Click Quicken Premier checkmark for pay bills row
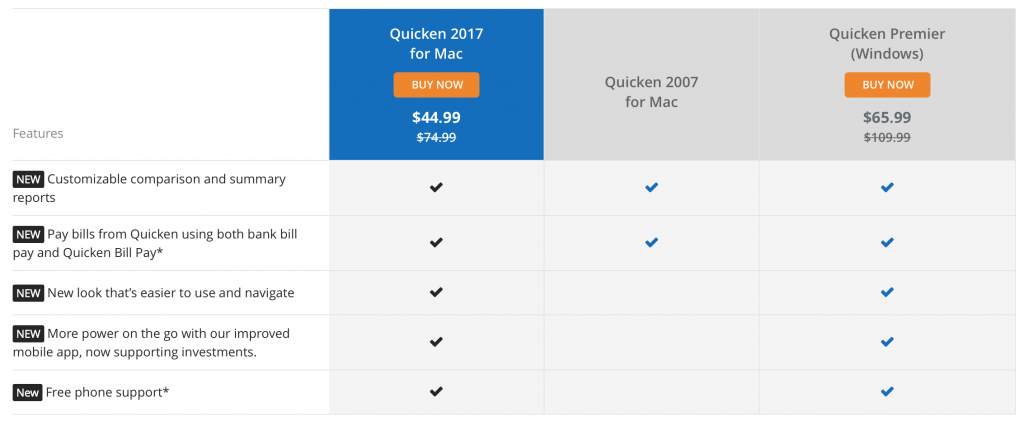Viewport: 1024px width, 421px height. click(887, 243)
